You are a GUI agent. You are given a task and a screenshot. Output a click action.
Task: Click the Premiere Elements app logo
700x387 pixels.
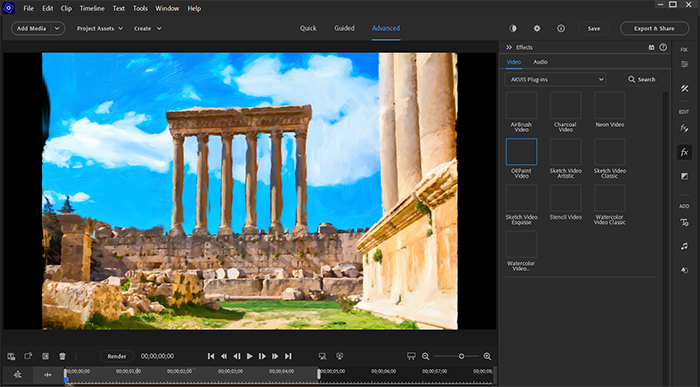(x=8, y=8)
